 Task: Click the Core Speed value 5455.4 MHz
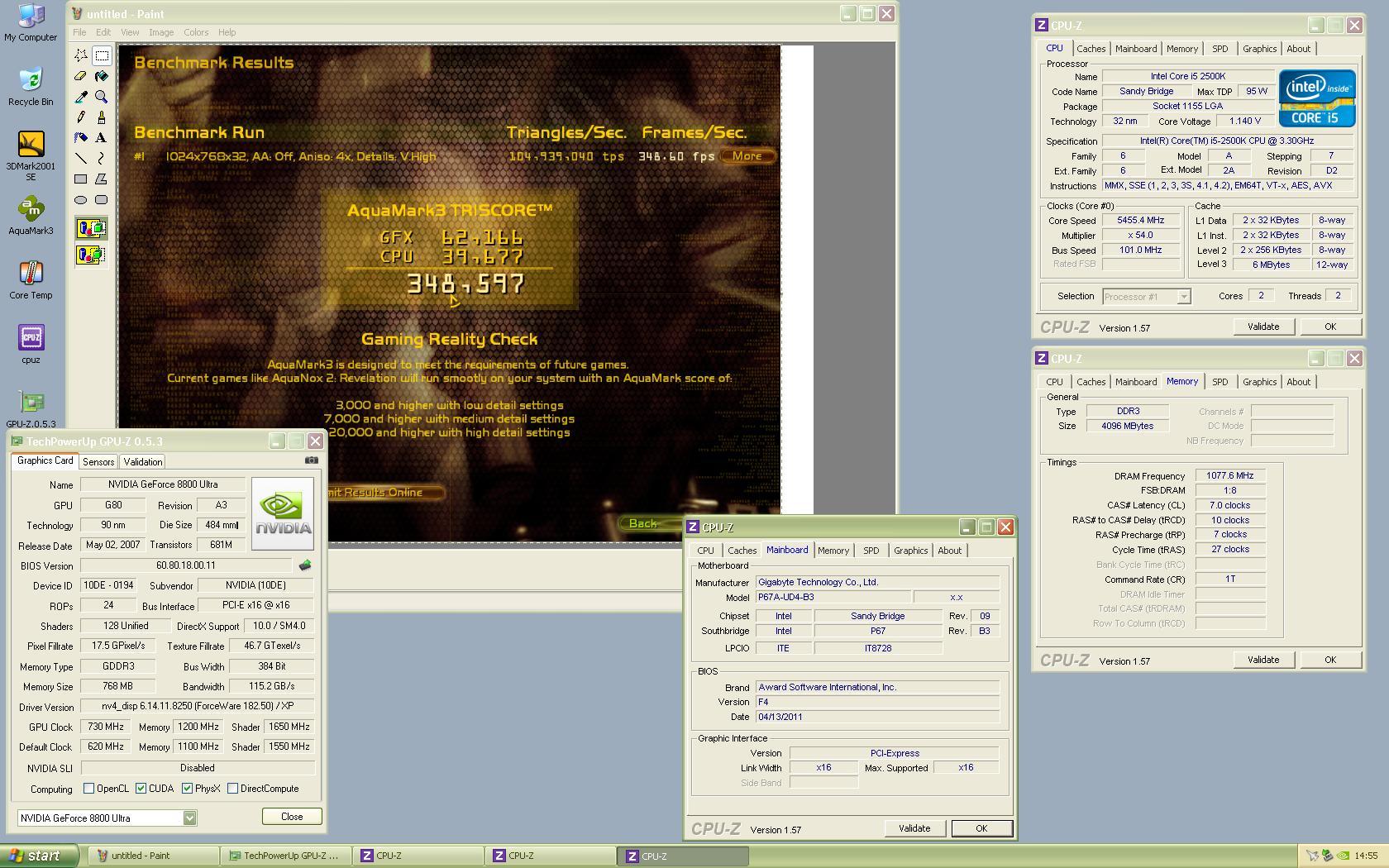[x=1140, y=221]
